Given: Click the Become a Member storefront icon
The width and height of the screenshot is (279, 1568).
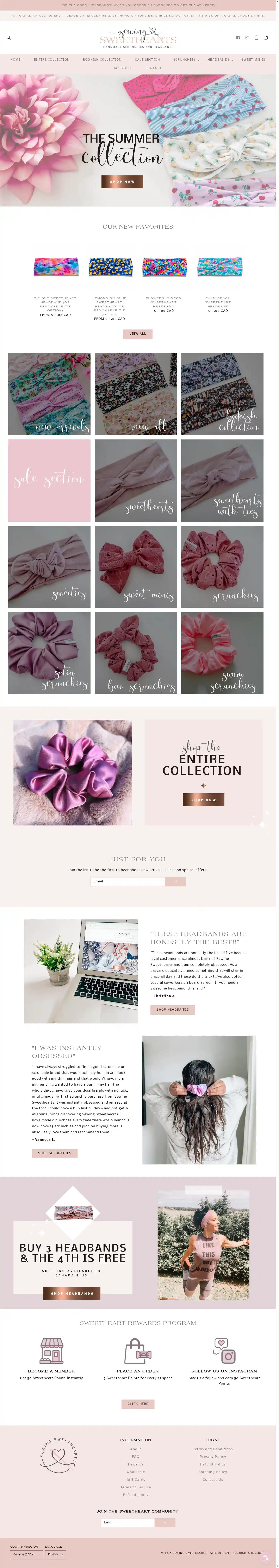Looking at the screenshot, I should coord(52,1351).
